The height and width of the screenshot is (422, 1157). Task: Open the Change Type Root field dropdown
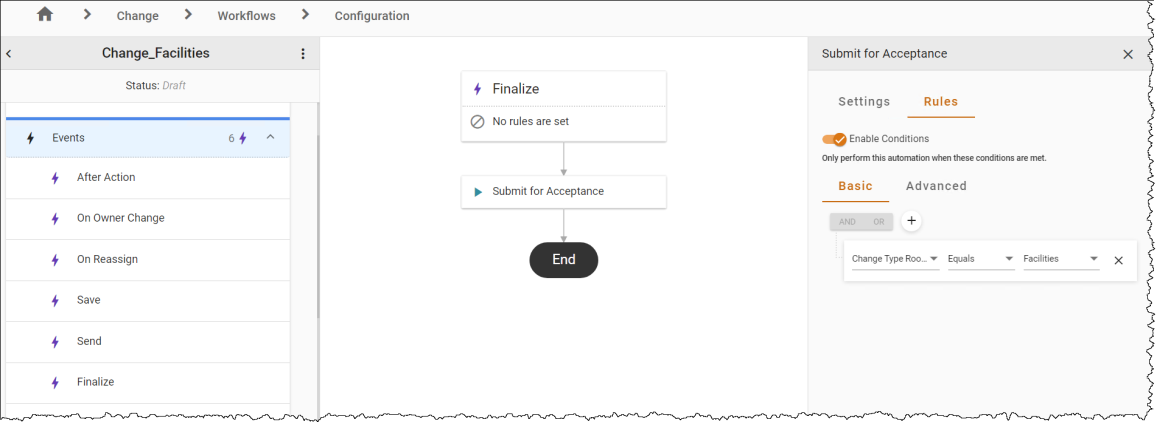895,259
